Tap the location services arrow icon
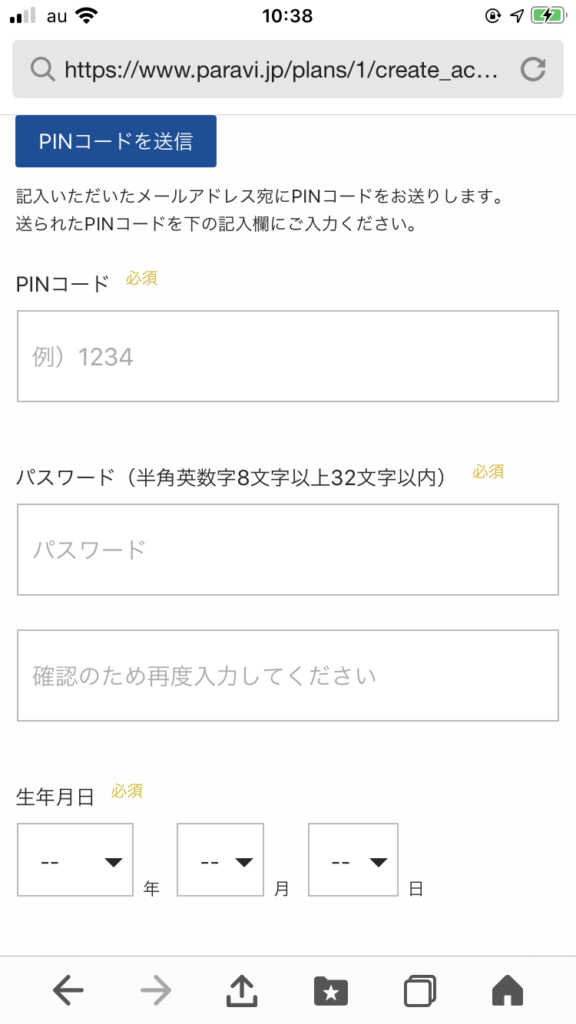This screenshot has height=1024, width=576. [x=517, y=16]
